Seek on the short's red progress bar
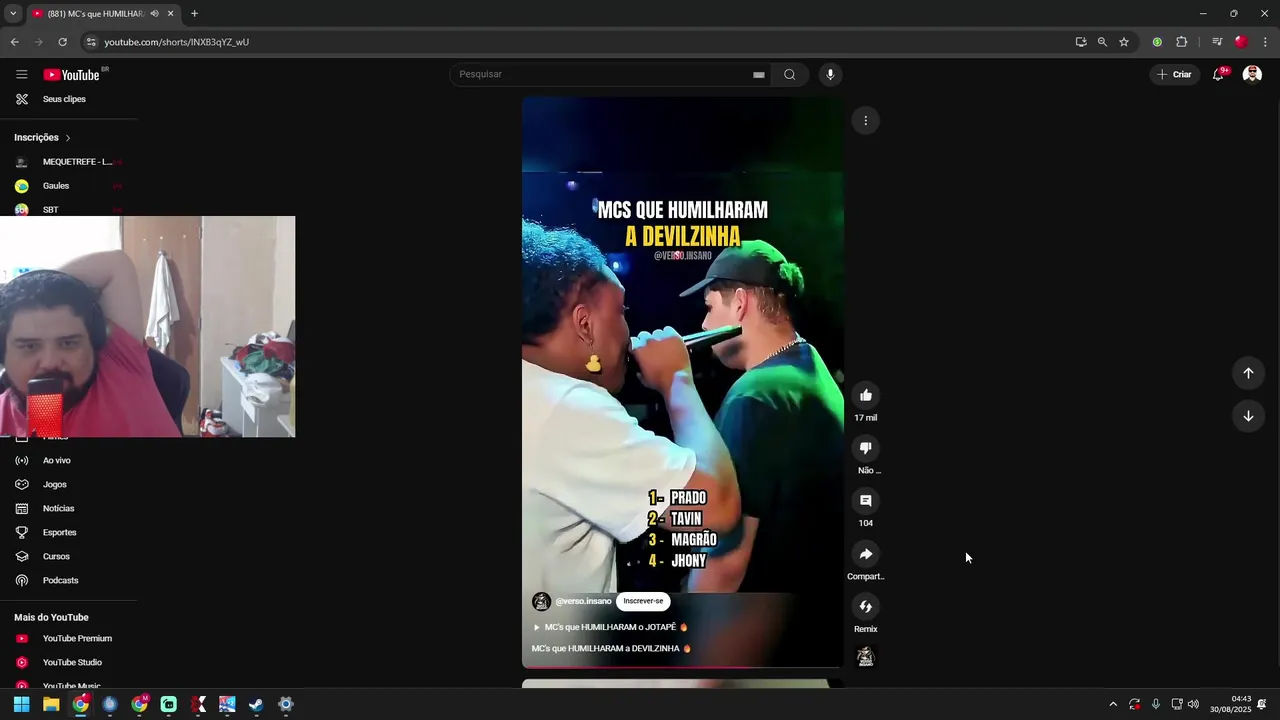Screen dimensions: 1280x720 coord(682,666)
